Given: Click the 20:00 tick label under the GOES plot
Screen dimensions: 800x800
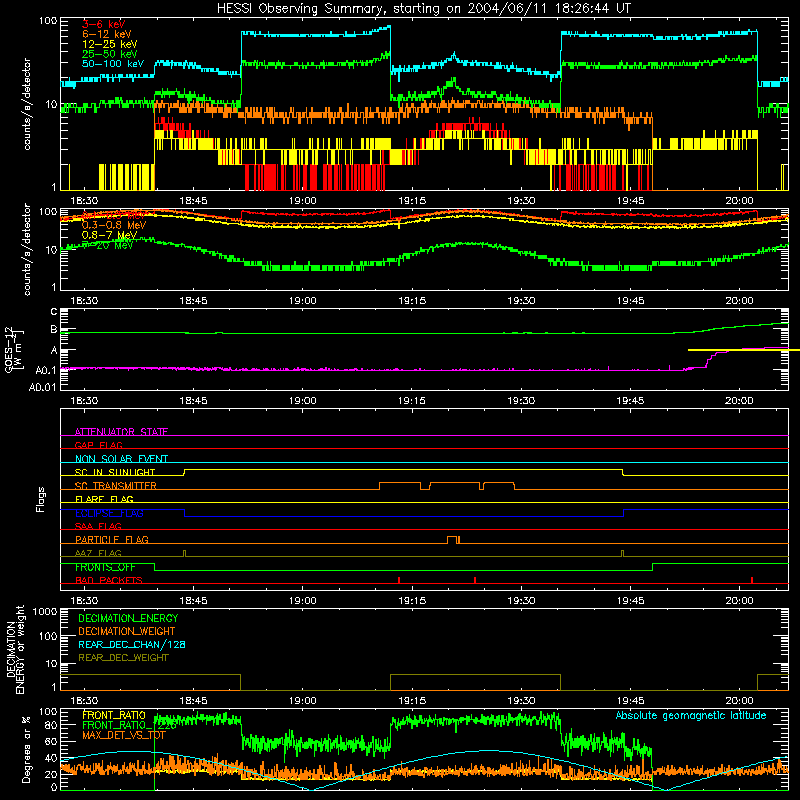Looking at the screenshot, I should [739, 401].
